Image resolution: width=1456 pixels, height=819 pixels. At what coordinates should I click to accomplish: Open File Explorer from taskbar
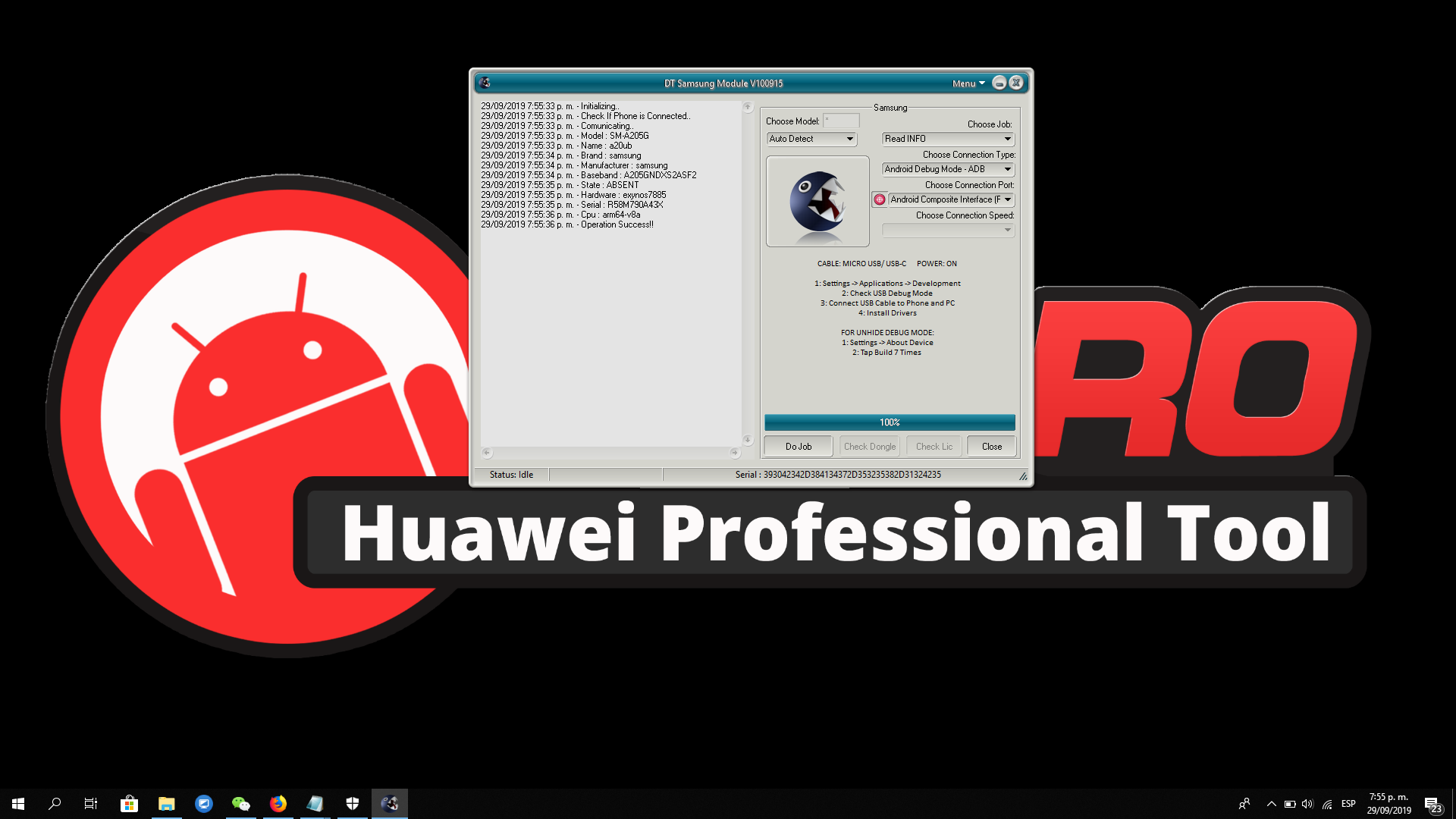point(167,804)
